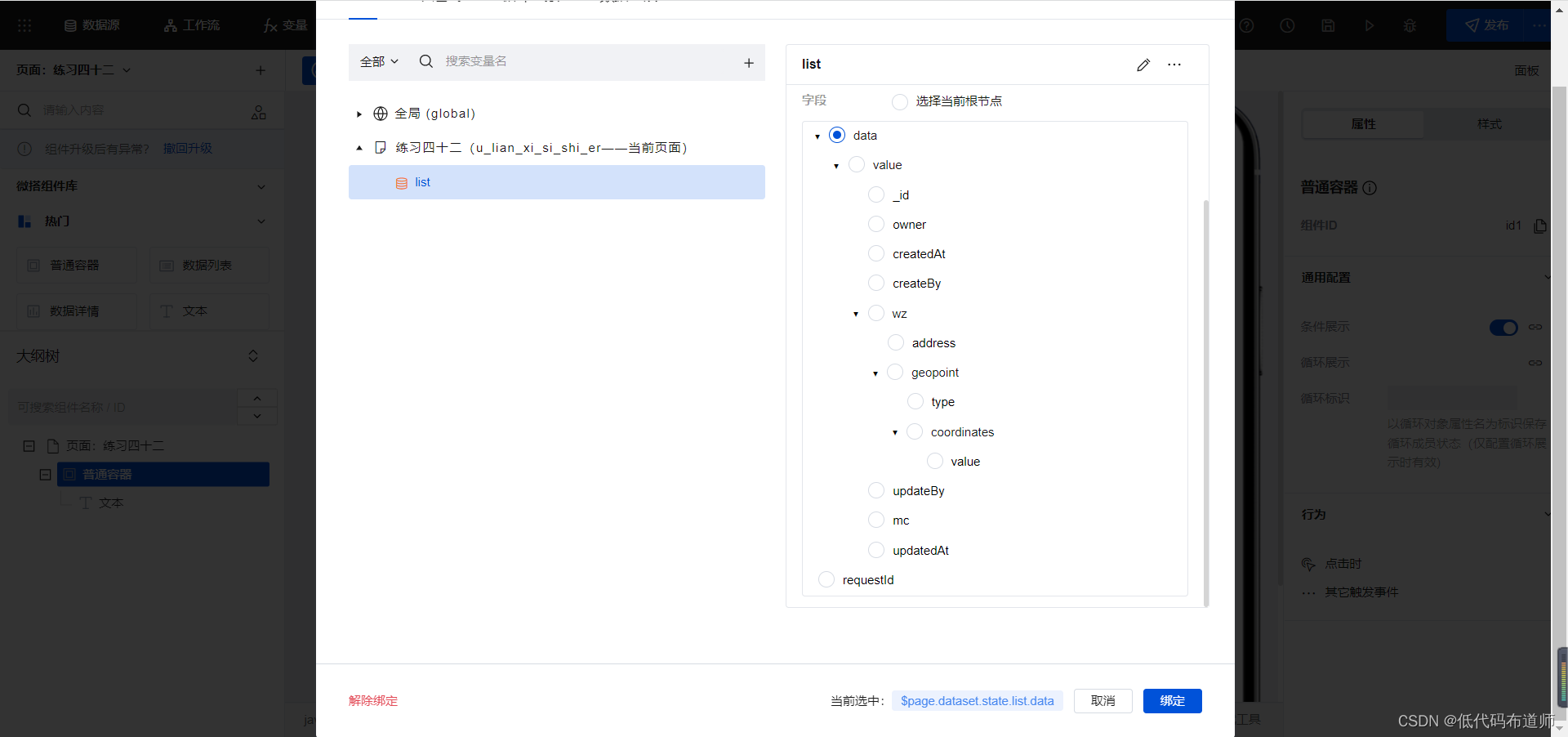
Task: Select the _id field radio
Action: point(876,194)
